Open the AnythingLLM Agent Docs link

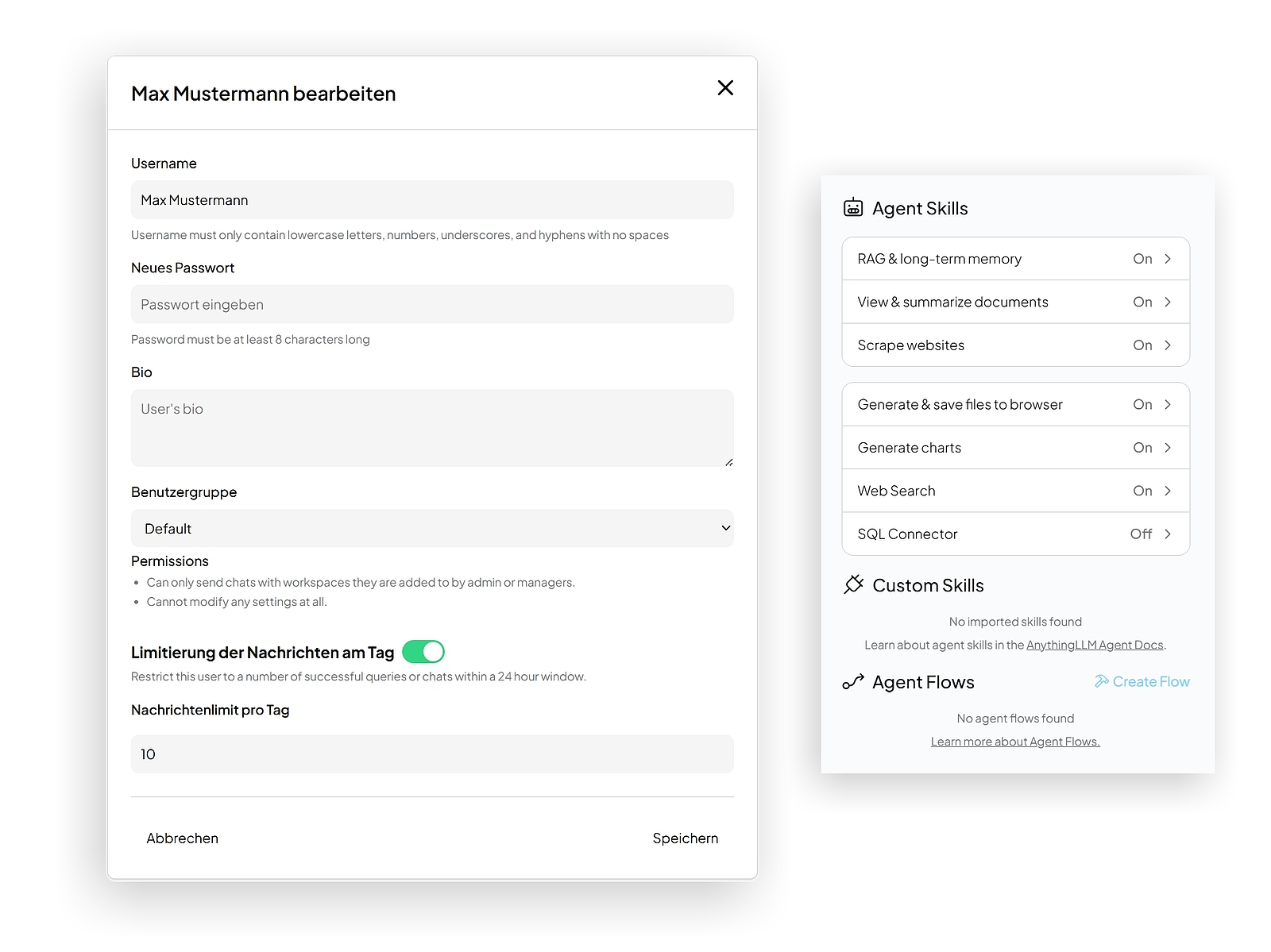point(1095,645)
